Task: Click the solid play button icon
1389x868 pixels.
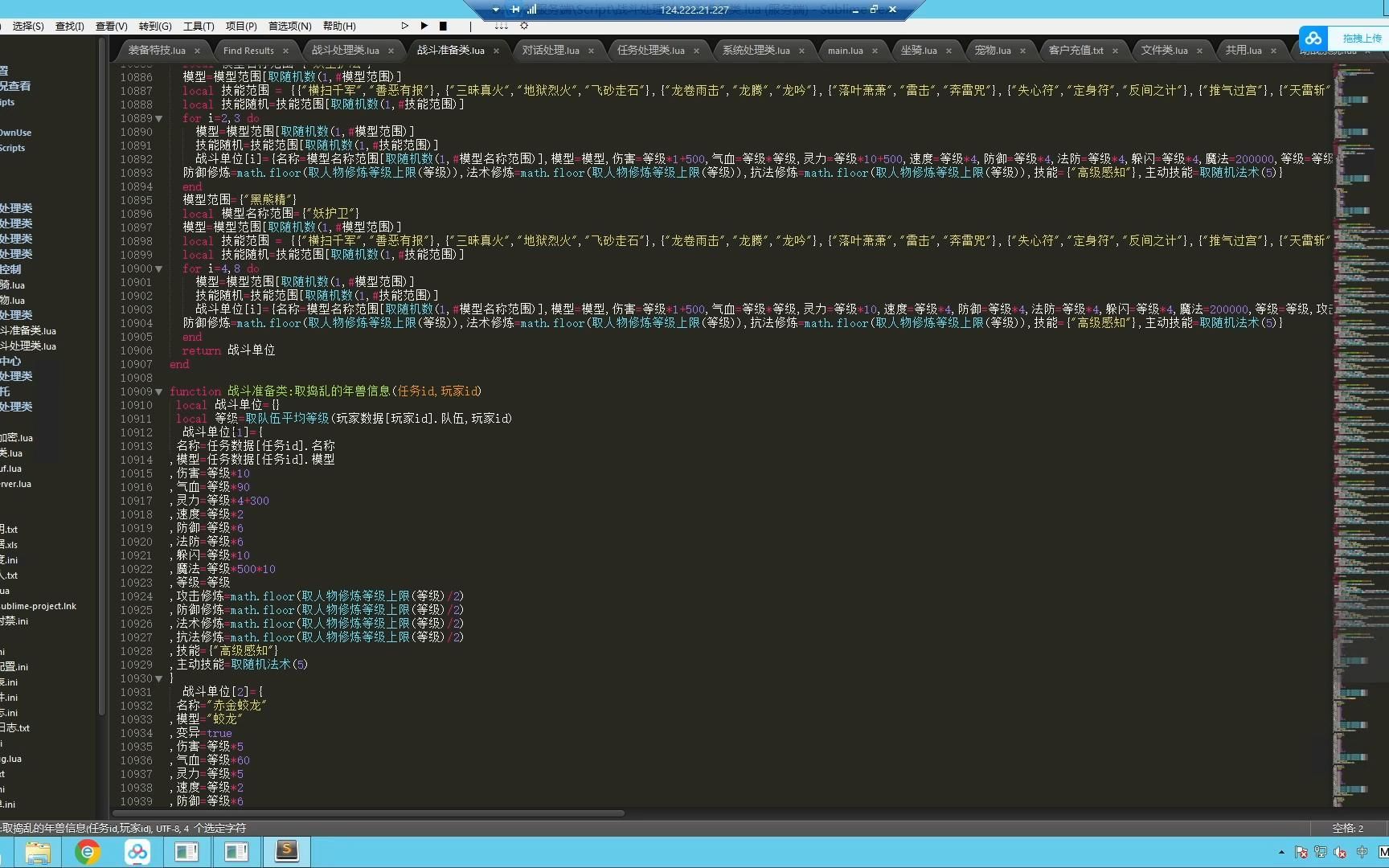Action: point(424,26)
